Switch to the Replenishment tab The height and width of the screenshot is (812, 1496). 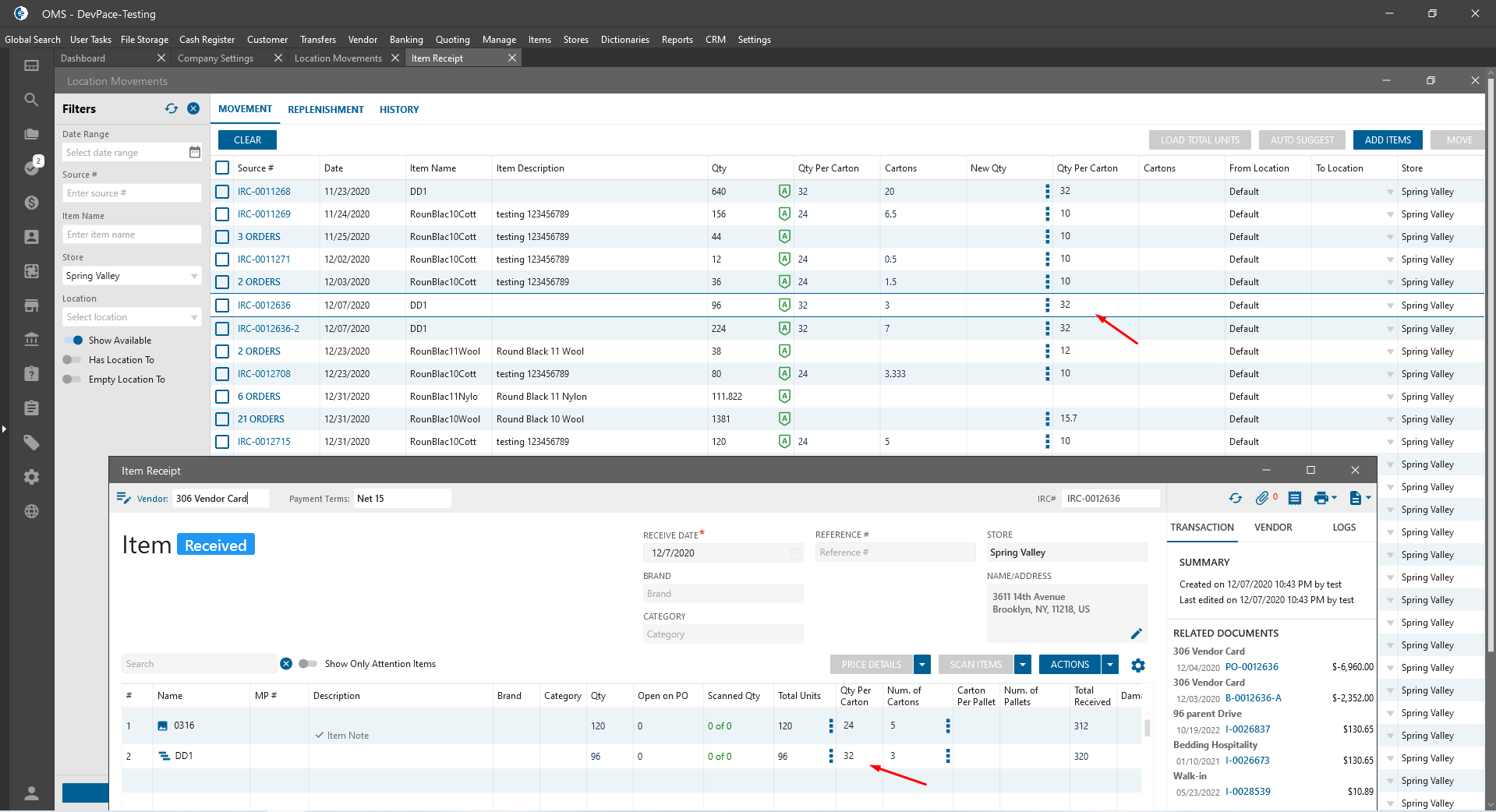(x=325, y=110)
